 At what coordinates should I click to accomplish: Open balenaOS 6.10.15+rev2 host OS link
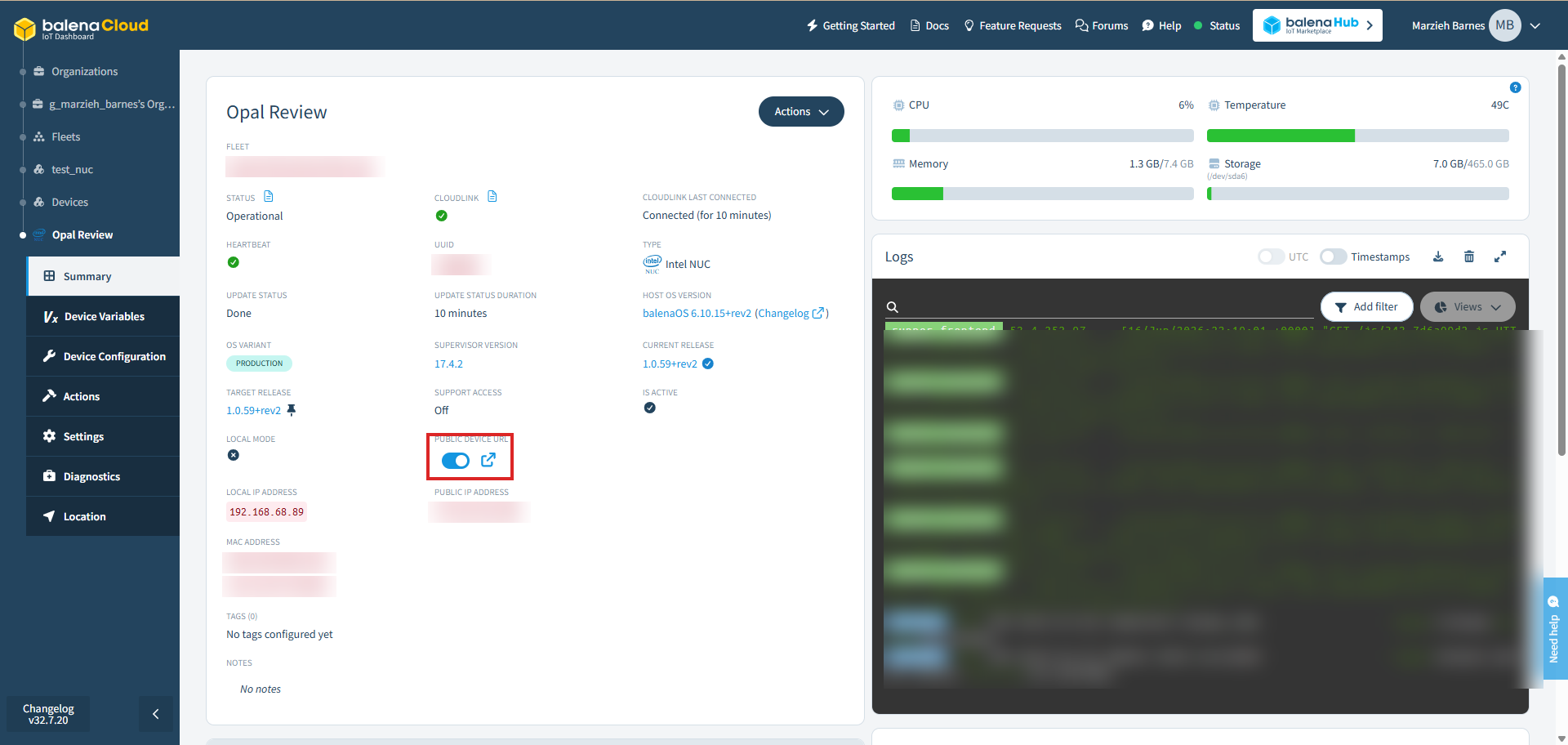(x=697, y=313)
